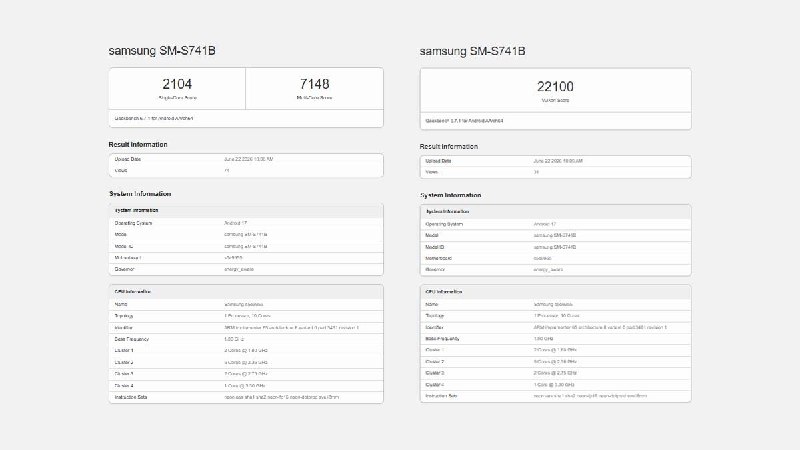Click the Identifier row in the CPU result

click(246, 328)
